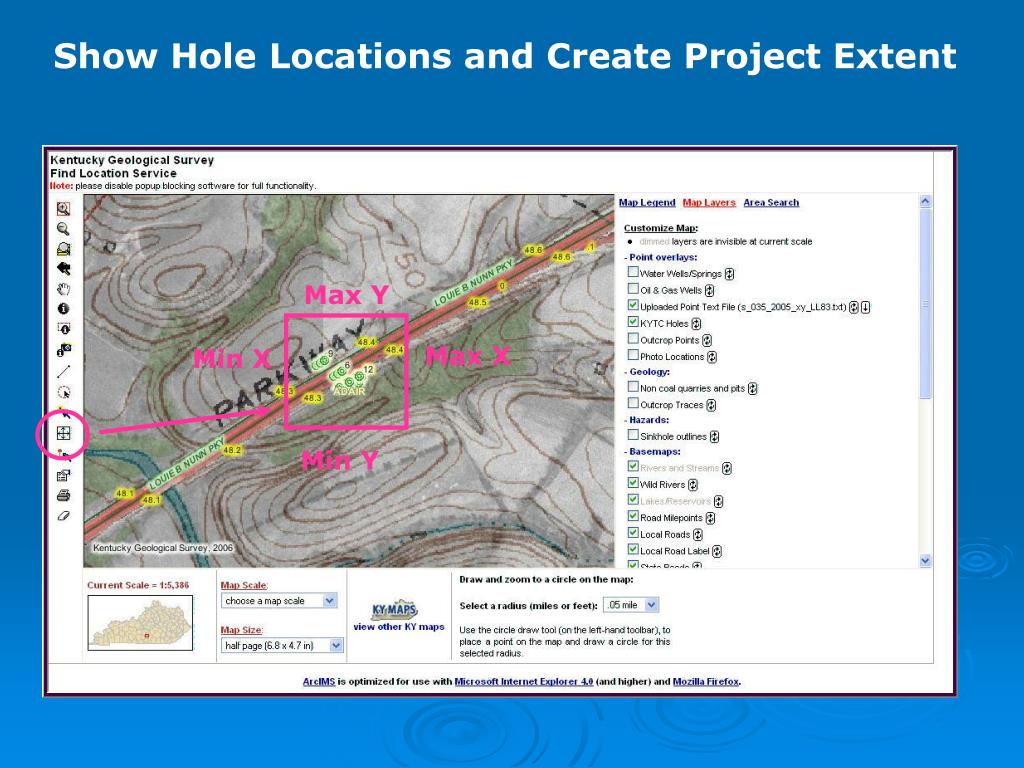The image size is (1024, 768).
Task: Uncheck the Local Road Label basemap
Action: (x=633, y=549)
